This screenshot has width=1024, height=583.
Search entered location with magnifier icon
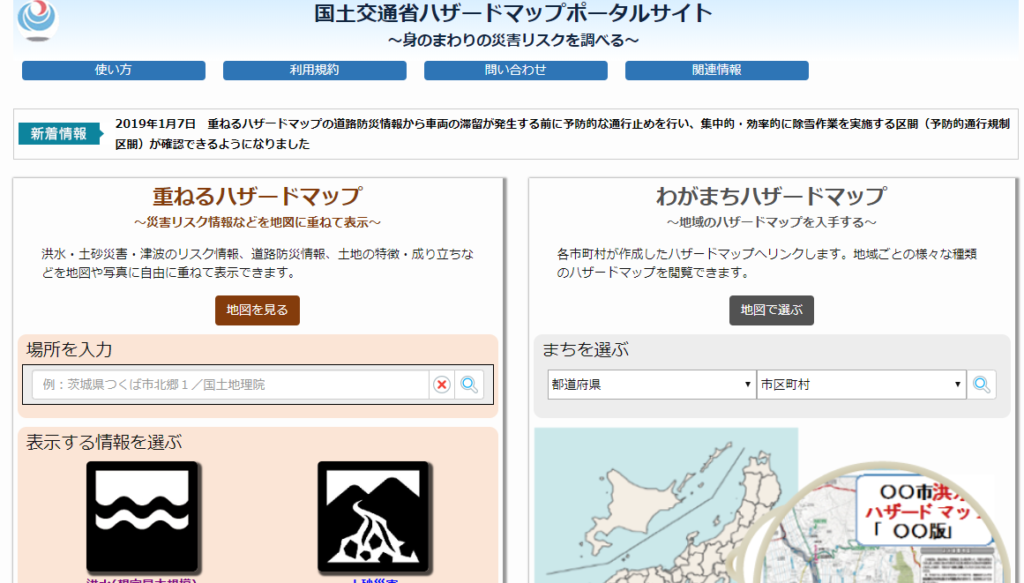pyautogui.click(x=469, y=385)
